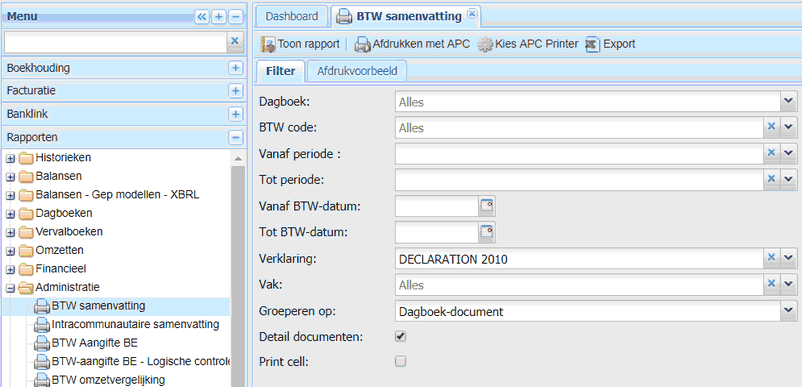Click the Vanaf BTW-datum date field
802x387 pixels.
click(437, 206)
